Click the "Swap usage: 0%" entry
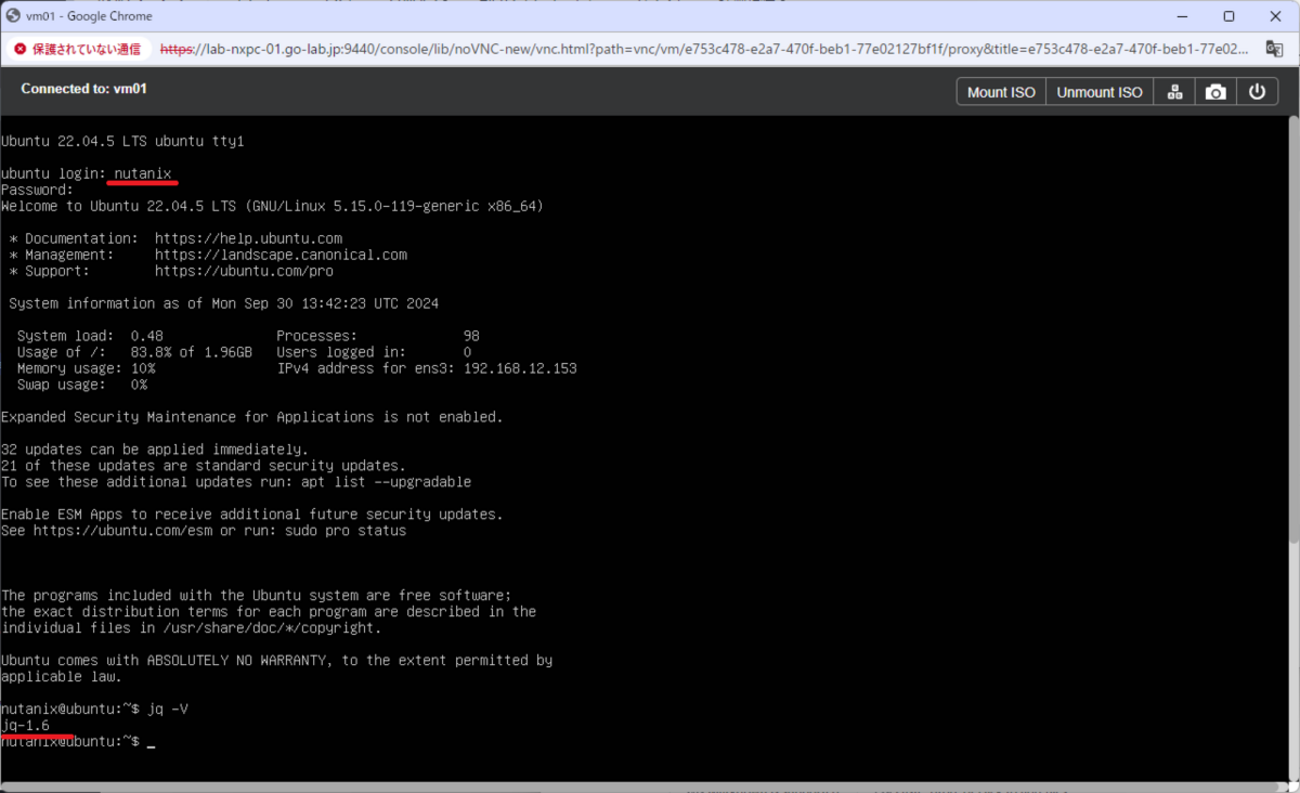This screenshot has height=793, width=1300. pos(82,385)
